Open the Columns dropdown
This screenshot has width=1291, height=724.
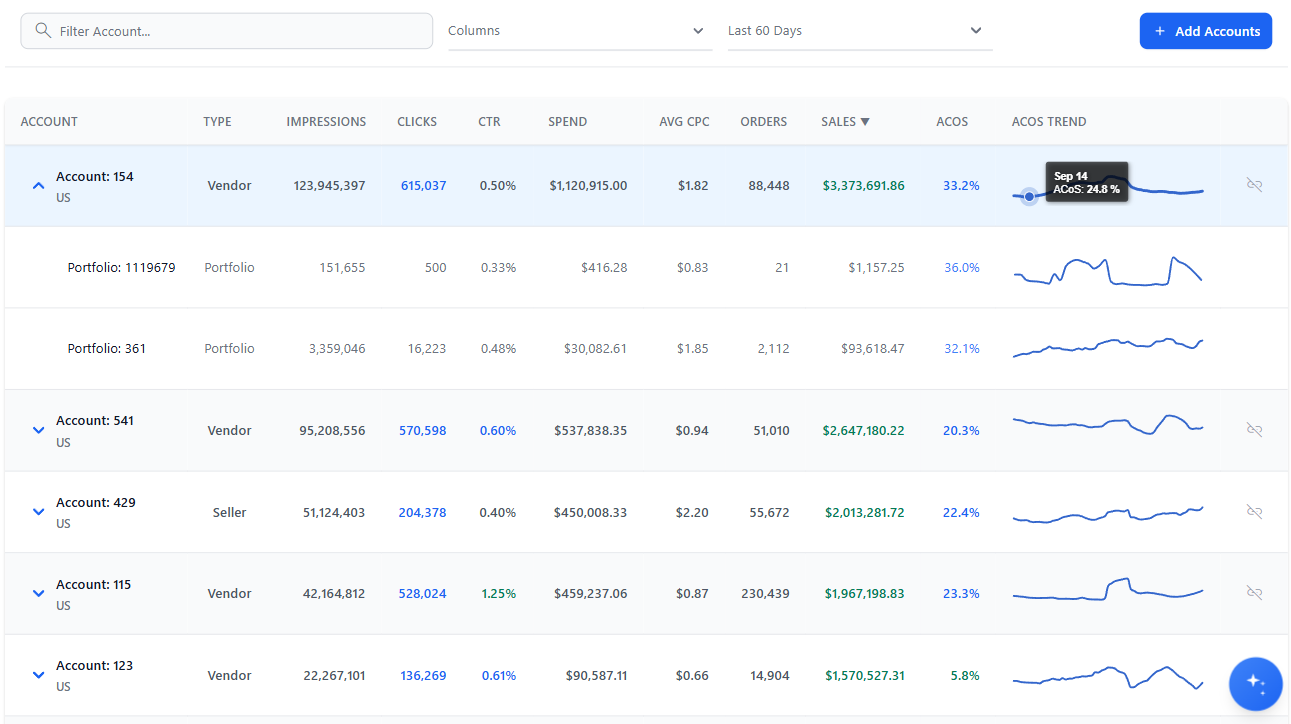tap(580, 30)
